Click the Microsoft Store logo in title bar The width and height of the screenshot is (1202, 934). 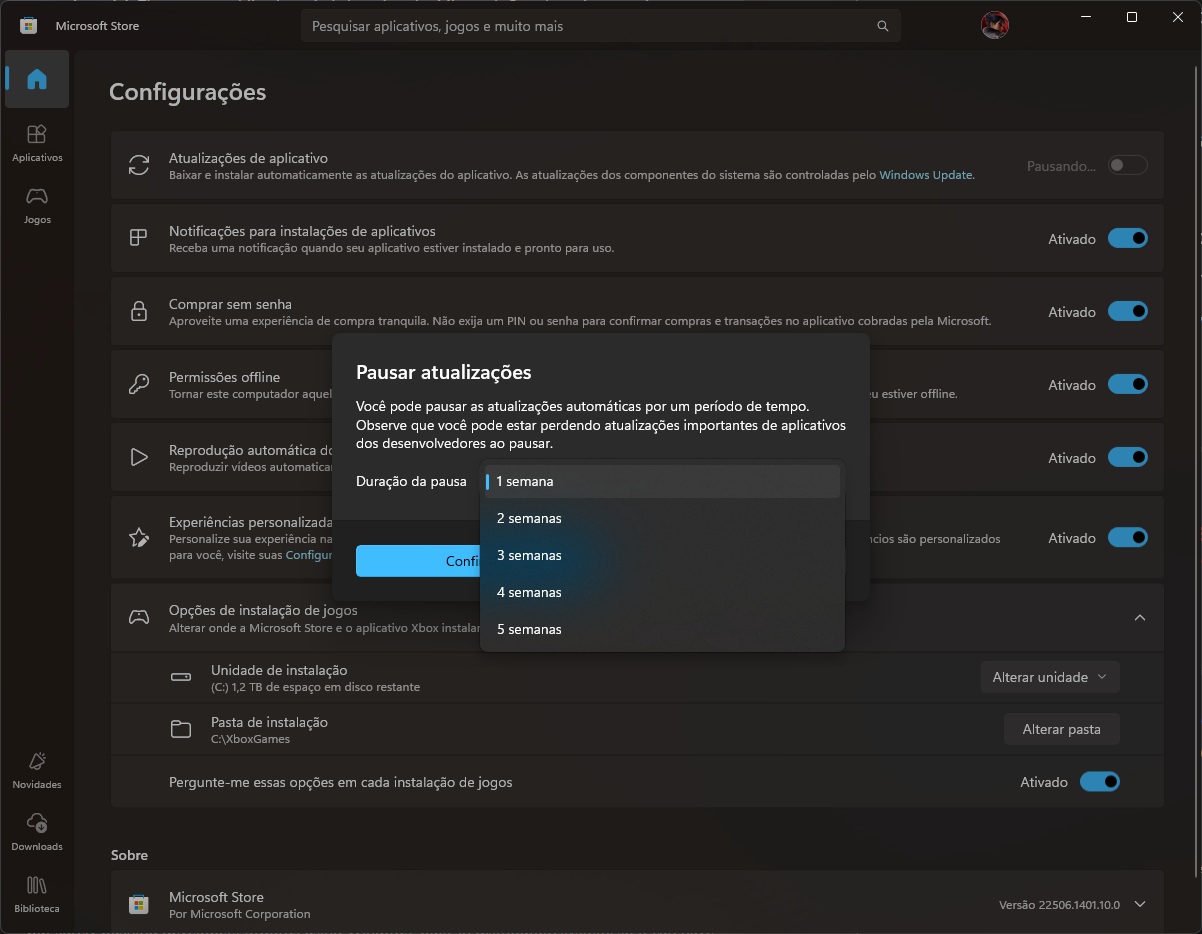pos(29,26)
